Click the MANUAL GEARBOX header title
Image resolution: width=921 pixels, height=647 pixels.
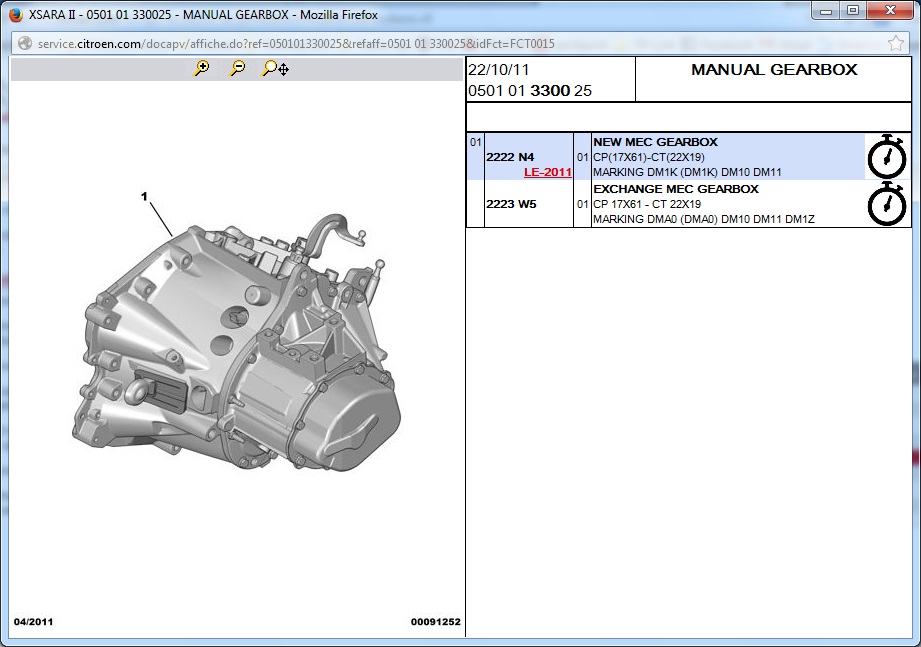click(774, 69)
